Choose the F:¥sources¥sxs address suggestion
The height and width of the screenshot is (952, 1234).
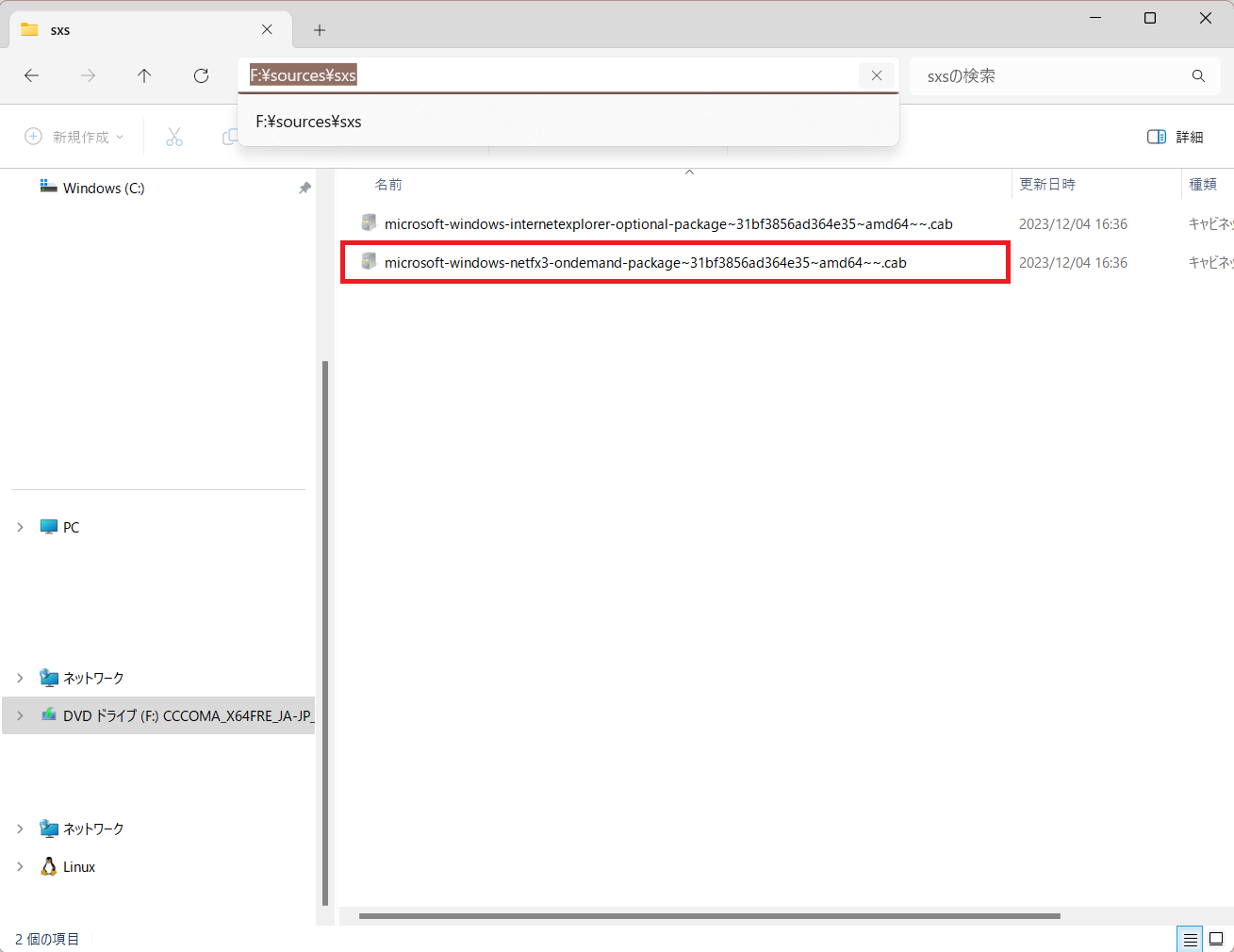click(568, 122)
